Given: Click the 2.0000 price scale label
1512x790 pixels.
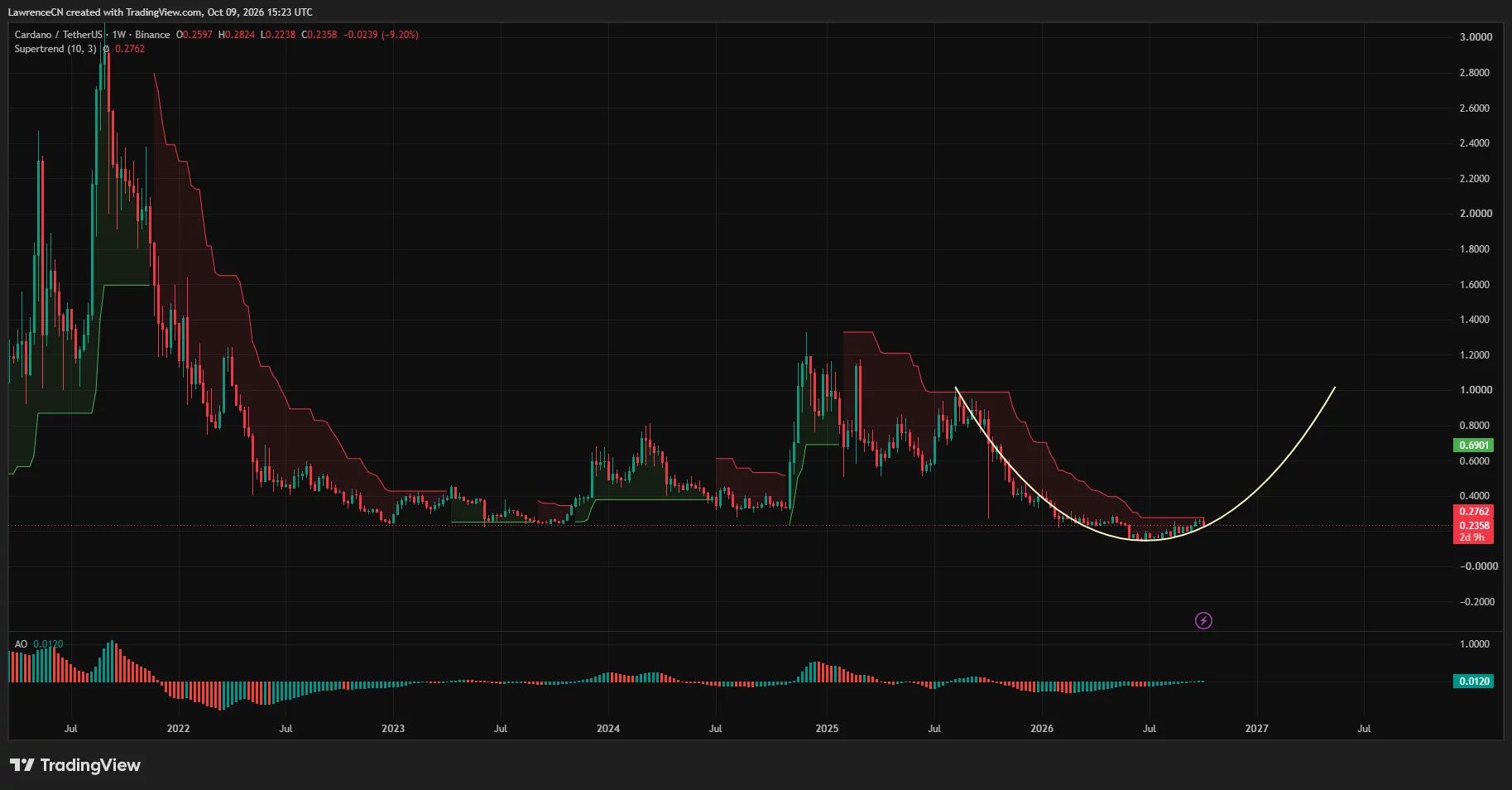Looking at the screenshot, I should pyautogui.click(x=1476, y=214).
